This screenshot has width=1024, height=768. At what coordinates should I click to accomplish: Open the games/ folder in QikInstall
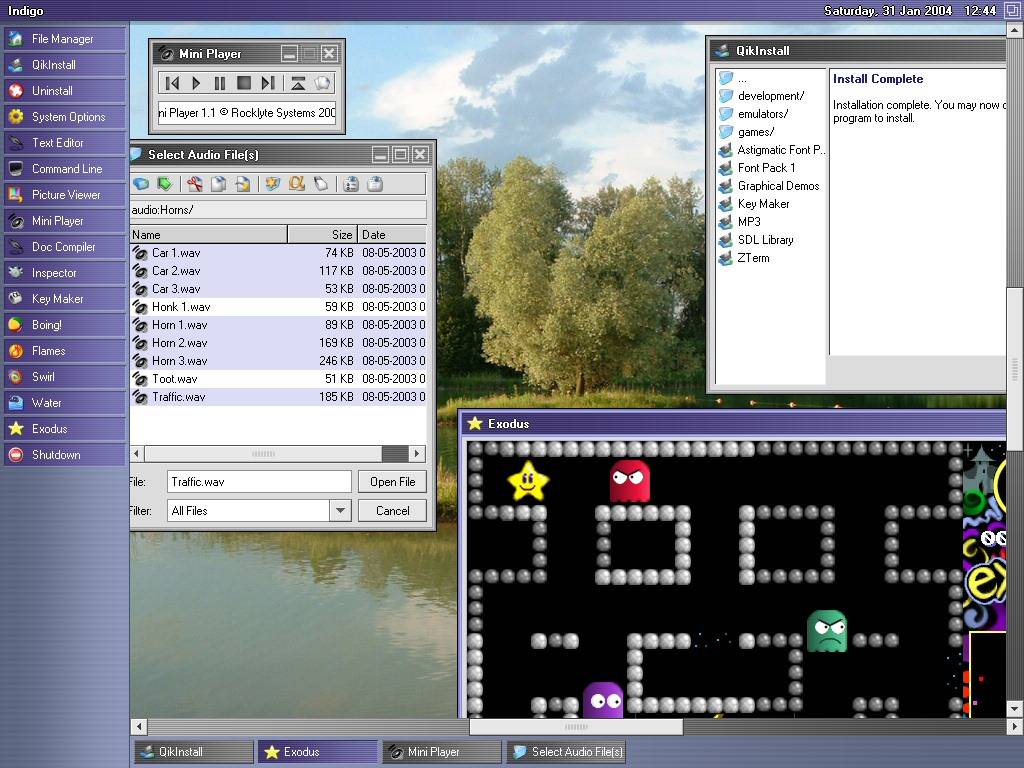[756, 132]
